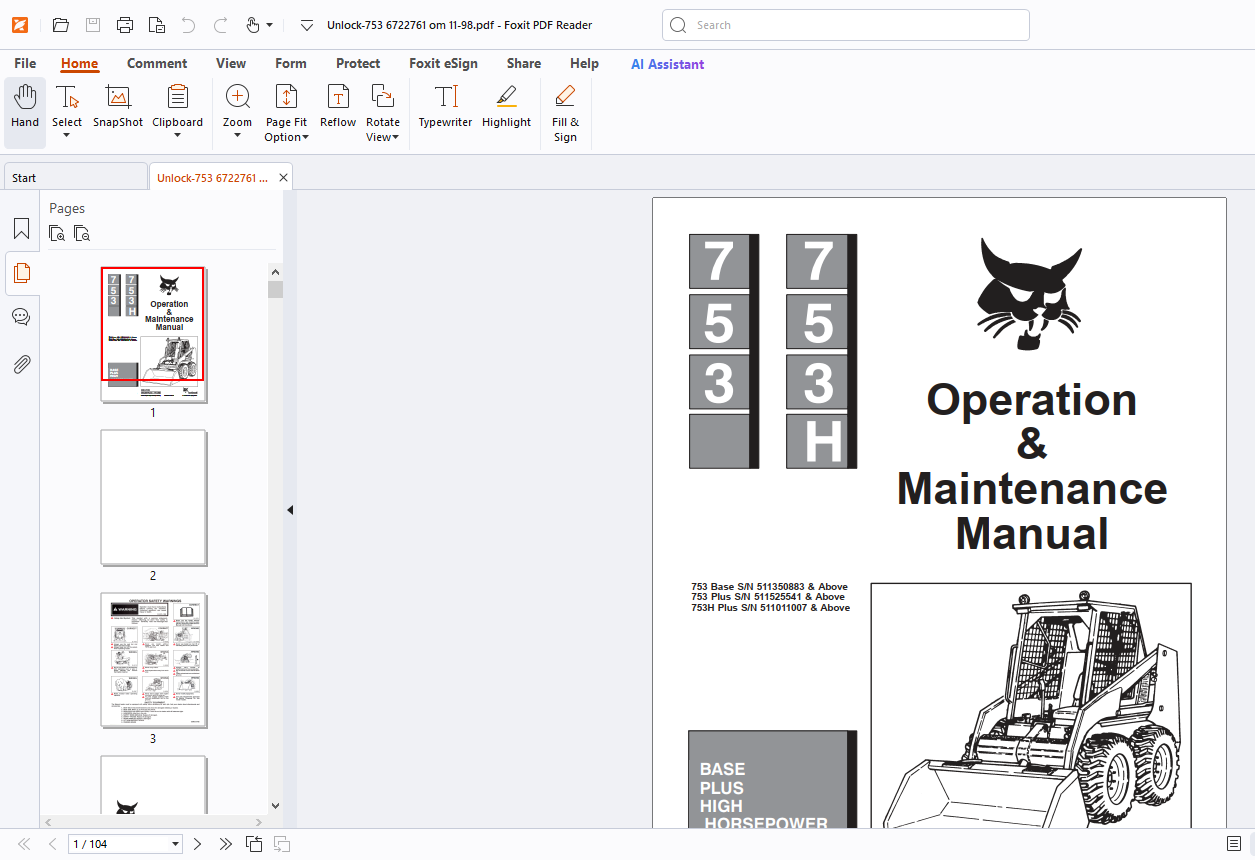Click the Zoom magnifier tool
The width and height of the screenshot is (1255, 860).
tap(237, 105)
